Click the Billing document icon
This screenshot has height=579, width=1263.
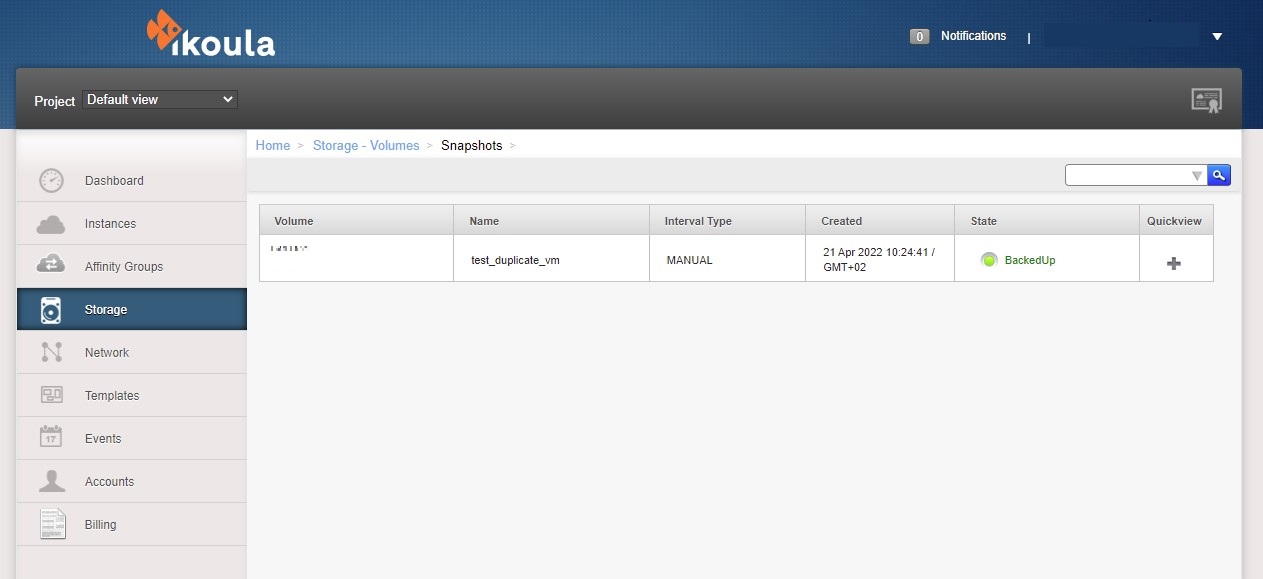point(52,524)
